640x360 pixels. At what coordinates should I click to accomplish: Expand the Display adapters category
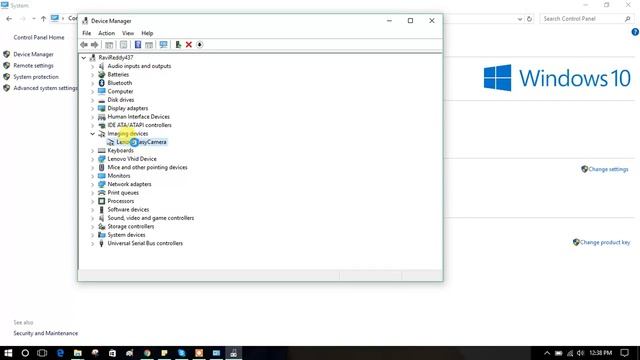[x=93, y=108]
